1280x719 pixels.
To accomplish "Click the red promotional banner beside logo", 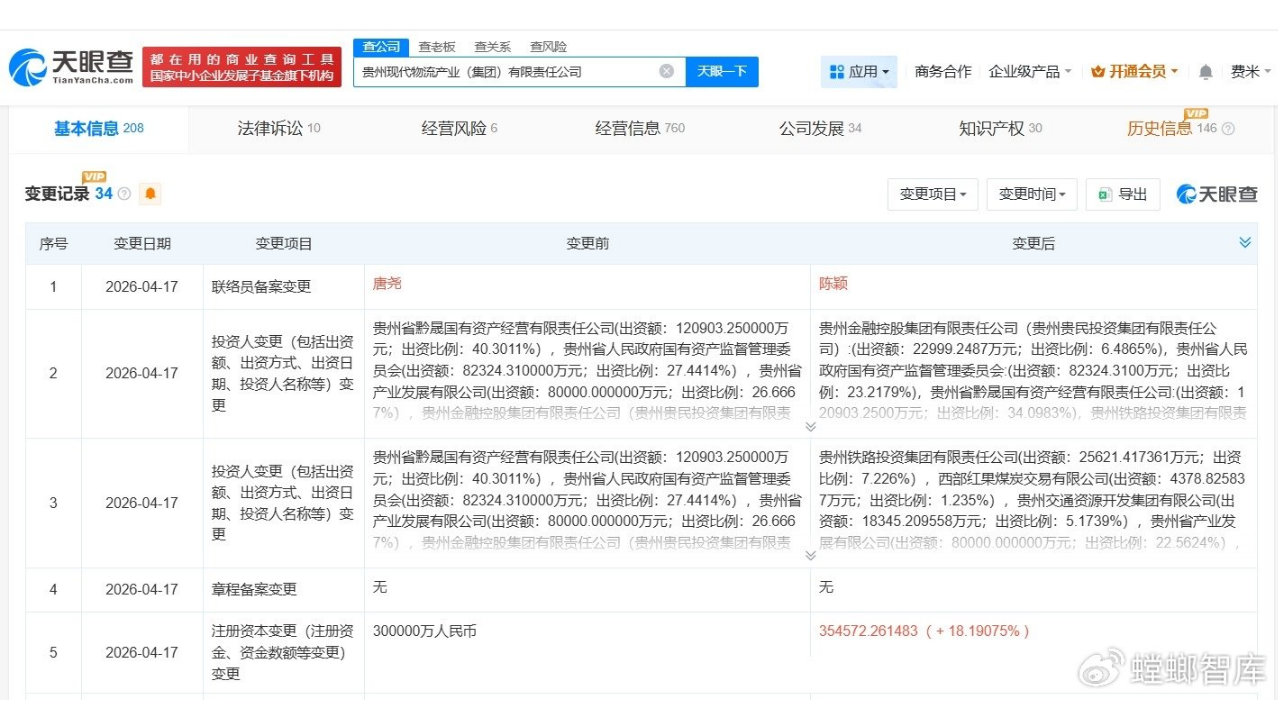I will 241,67.
